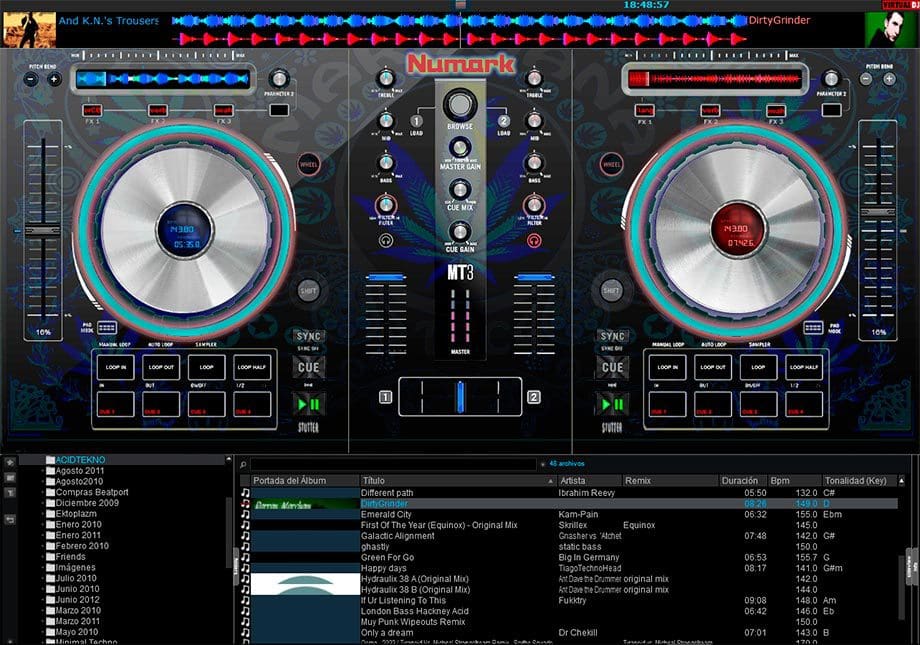Click left deck play/pause button
920x645 pixels.
pos(309,404)
